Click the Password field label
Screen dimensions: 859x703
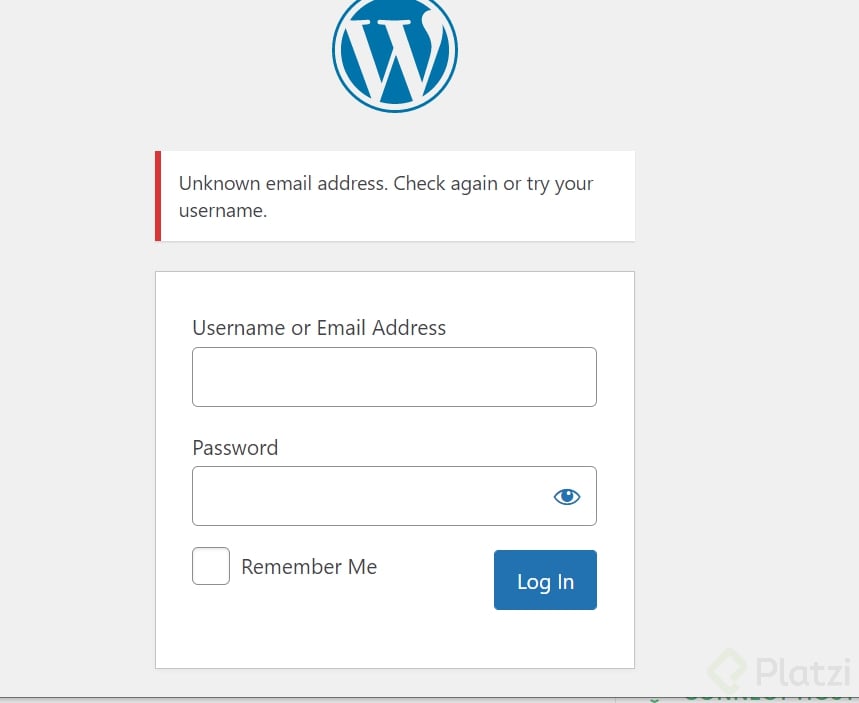click(x=235, y=448)
